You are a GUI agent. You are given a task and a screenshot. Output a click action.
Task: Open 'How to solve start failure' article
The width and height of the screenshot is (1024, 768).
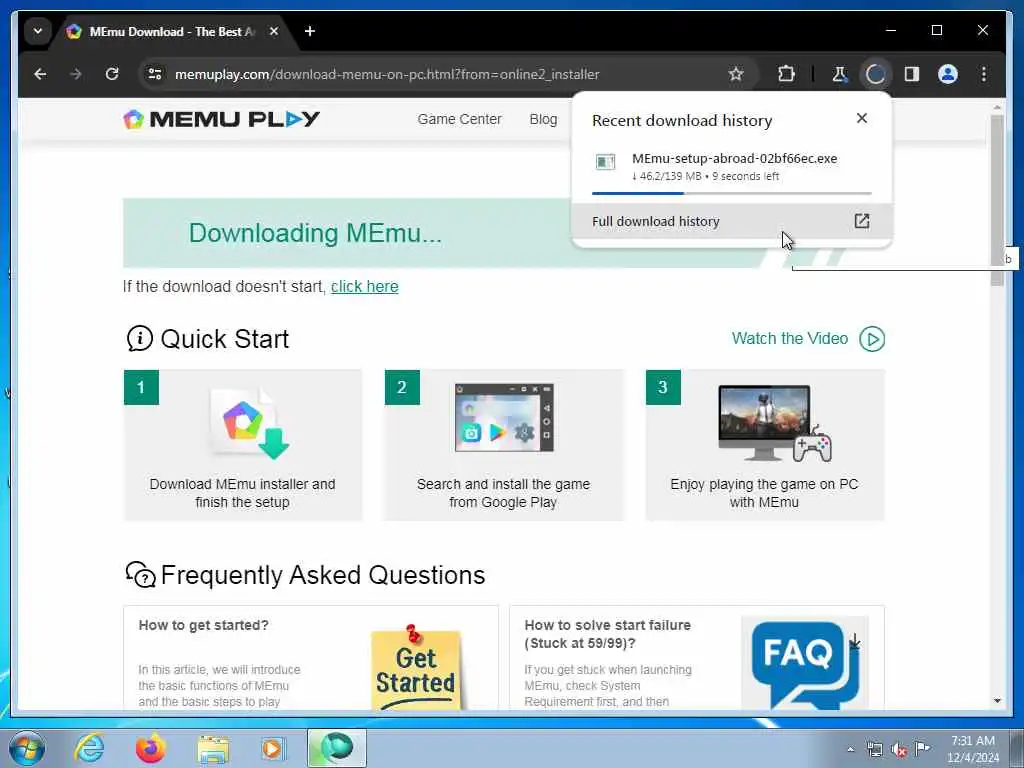(x=607, y=634)
